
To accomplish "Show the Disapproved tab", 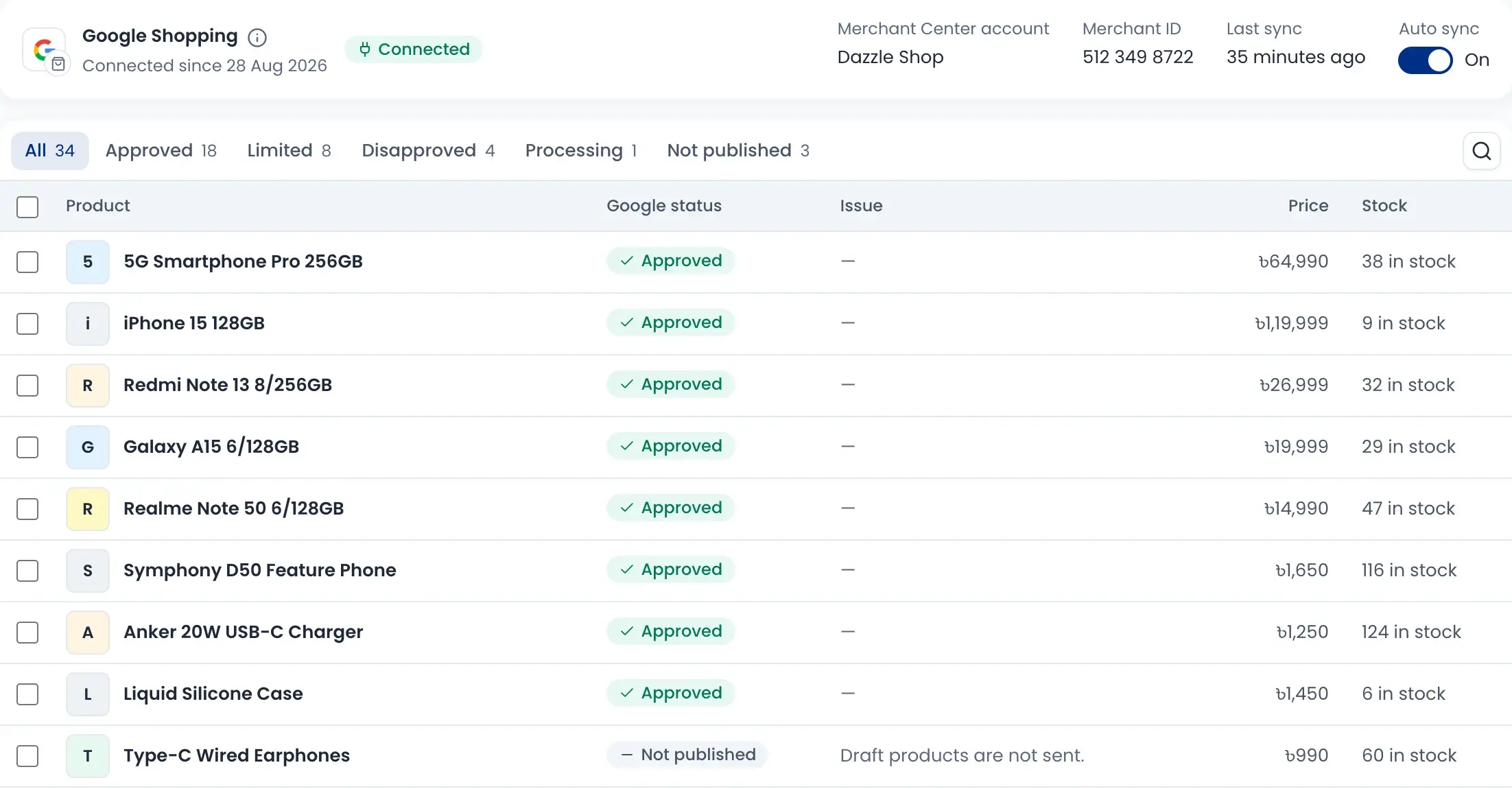I will pyautogui.click(x=428, y=151).
